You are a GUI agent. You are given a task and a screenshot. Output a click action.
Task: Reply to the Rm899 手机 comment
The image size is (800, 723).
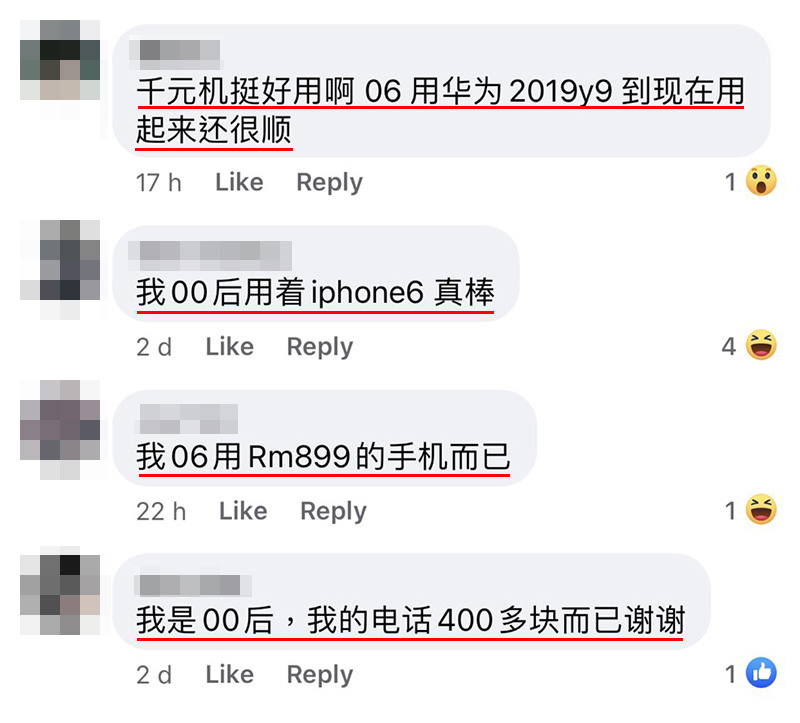click(x=333, y=511)
